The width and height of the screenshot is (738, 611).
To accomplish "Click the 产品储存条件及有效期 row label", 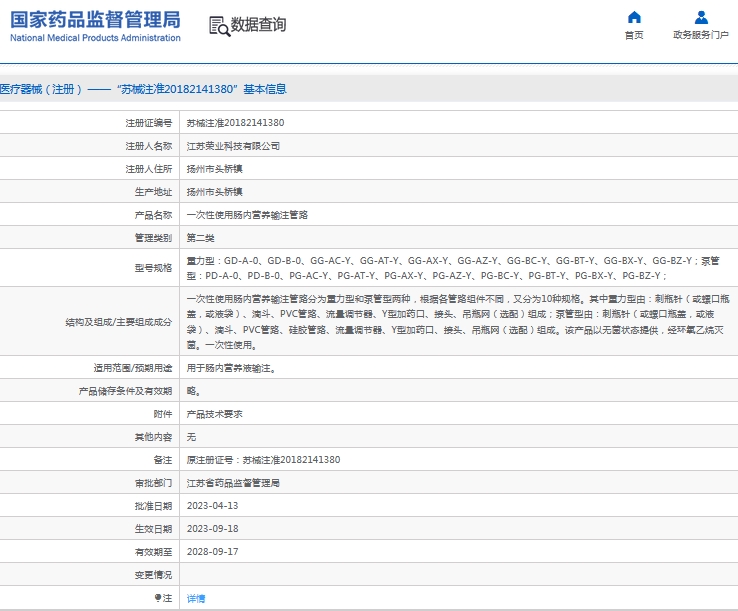I will 125,391.
